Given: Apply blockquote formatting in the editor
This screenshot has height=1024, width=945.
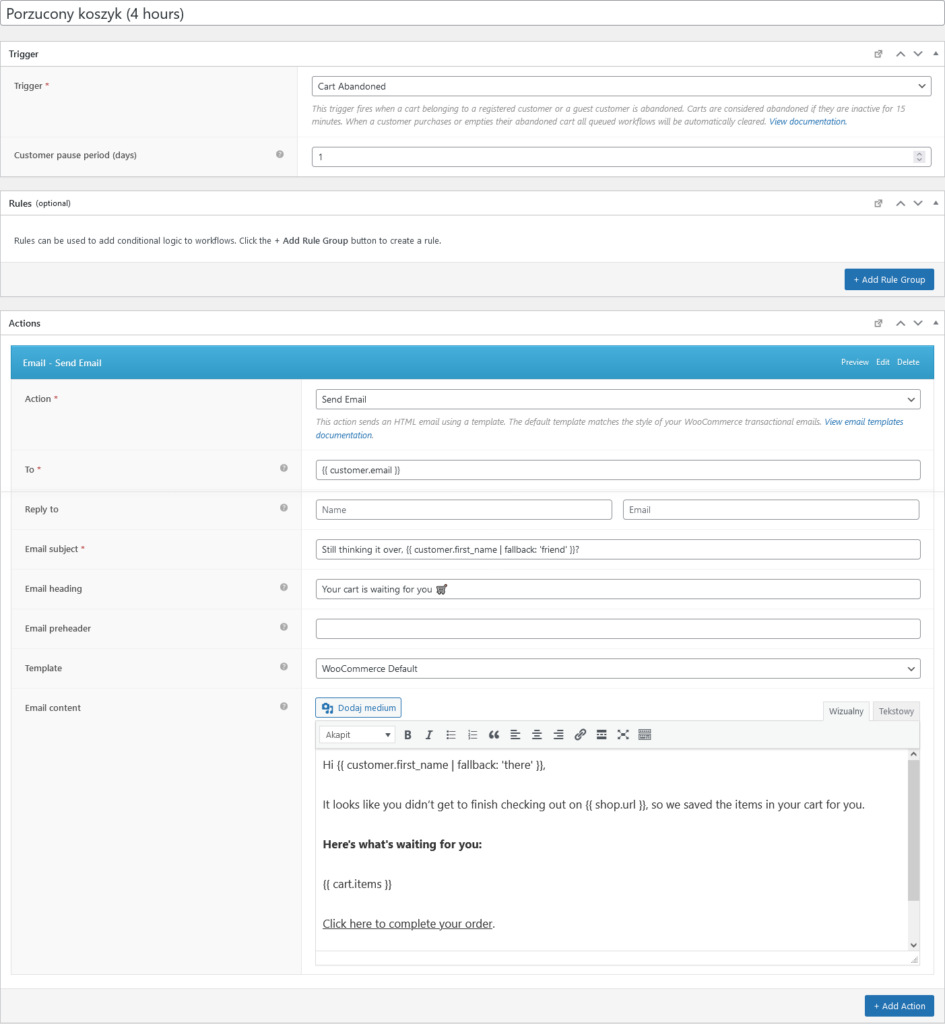Looking at the screenshot, I should 494,735.
